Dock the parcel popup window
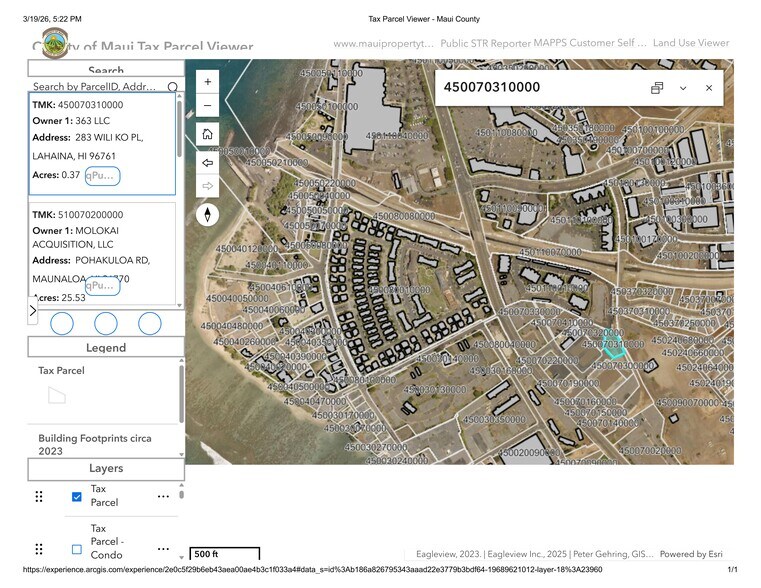 coord(657,88)
